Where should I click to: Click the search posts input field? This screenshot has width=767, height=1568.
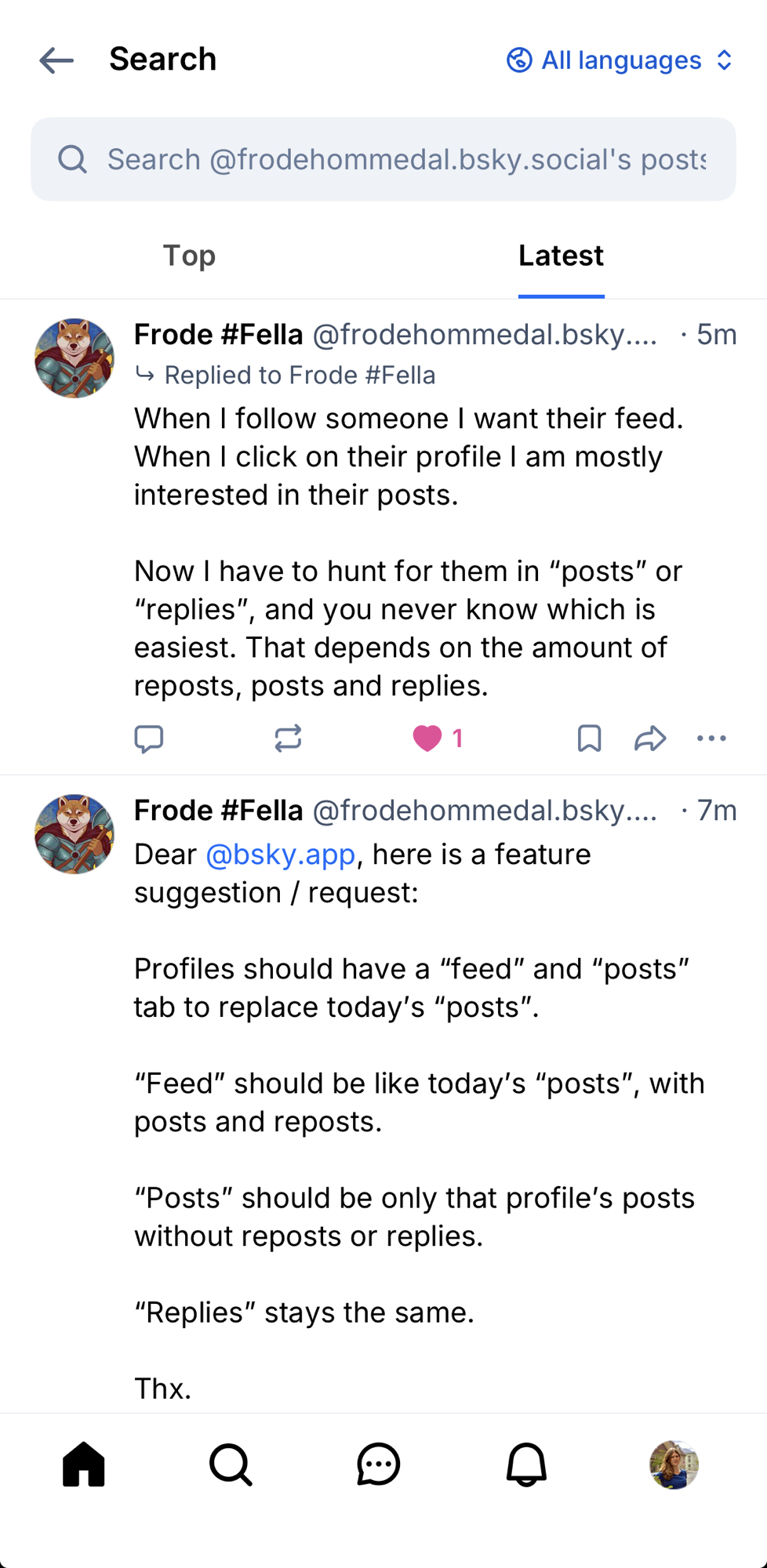click(x=405, y=160)
